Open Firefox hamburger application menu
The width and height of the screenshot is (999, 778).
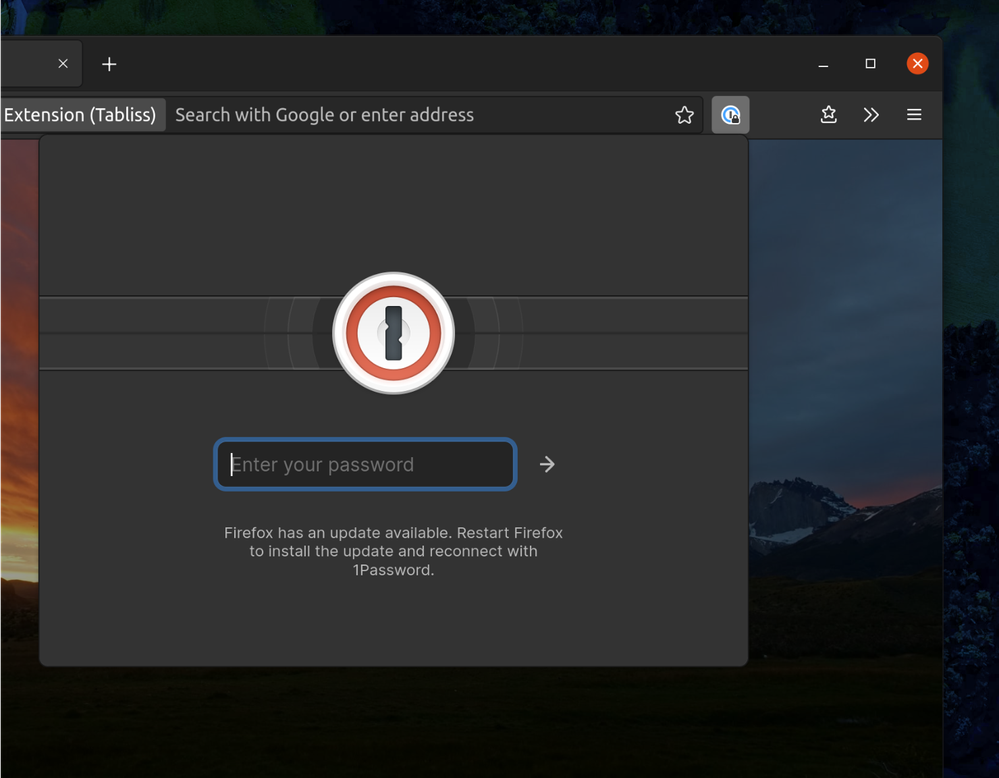[x=914, y=115]
